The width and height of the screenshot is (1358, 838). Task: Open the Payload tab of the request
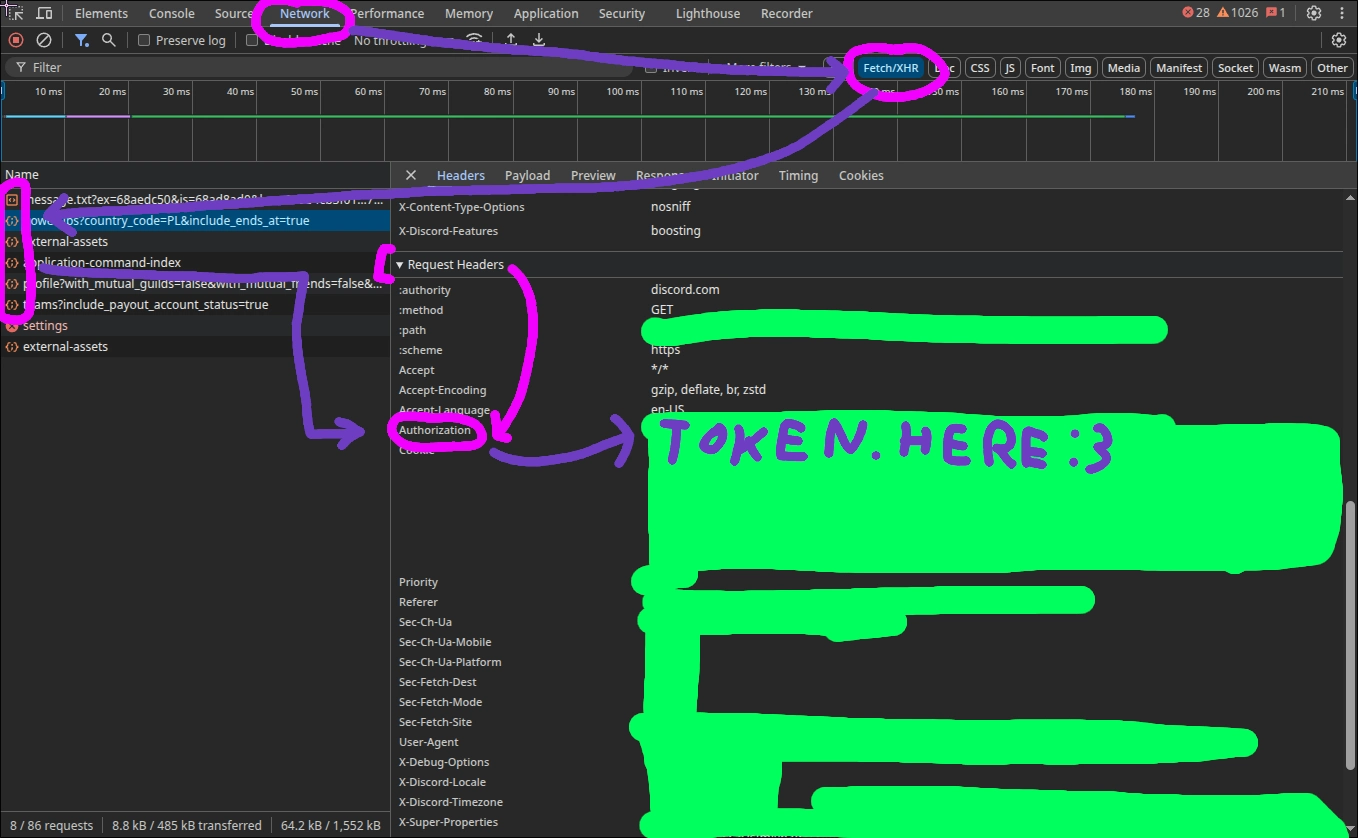pos(527,175)
